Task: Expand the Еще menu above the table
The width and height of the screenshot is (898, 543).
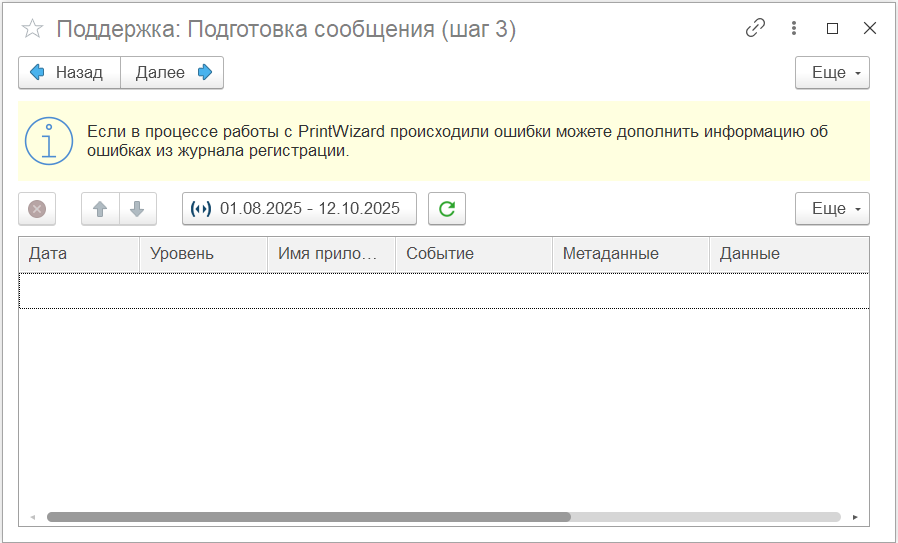Action: point(832,209)
